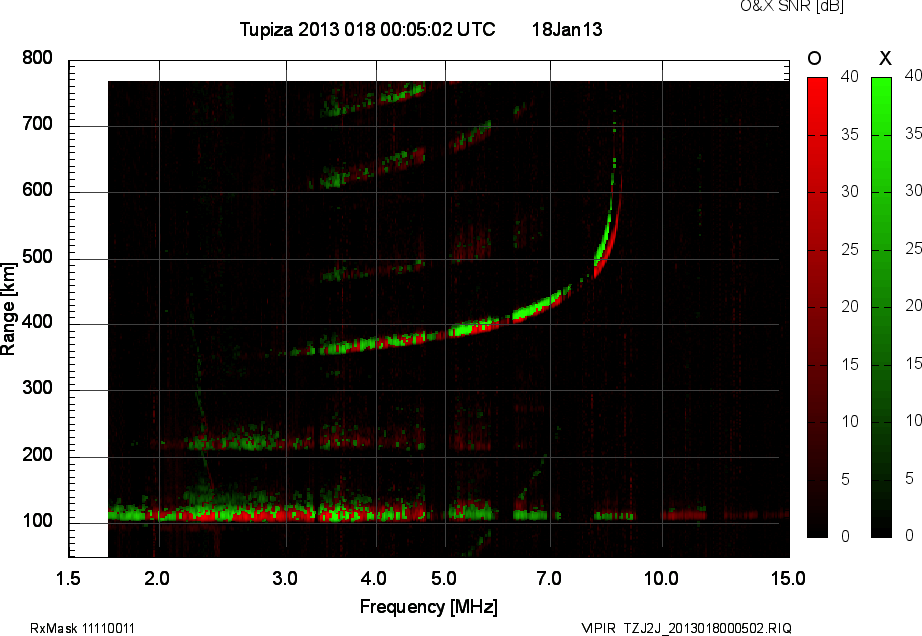Click the 5.0 tick on the Frequency axis
This screenshot has height=636, width=922.
444,579
